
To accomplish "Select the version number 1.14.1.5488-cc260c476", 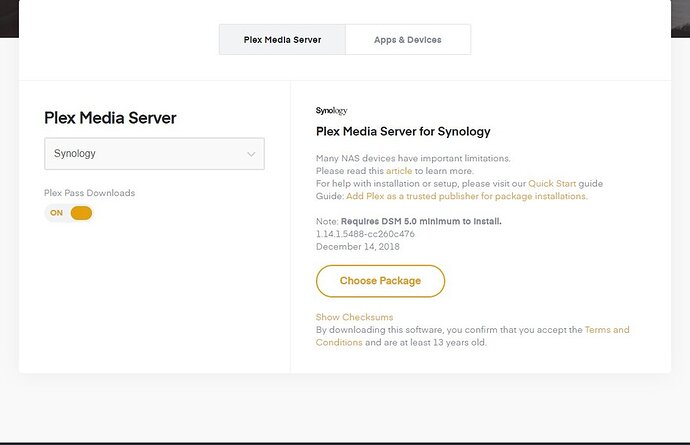I will (365, 234).
